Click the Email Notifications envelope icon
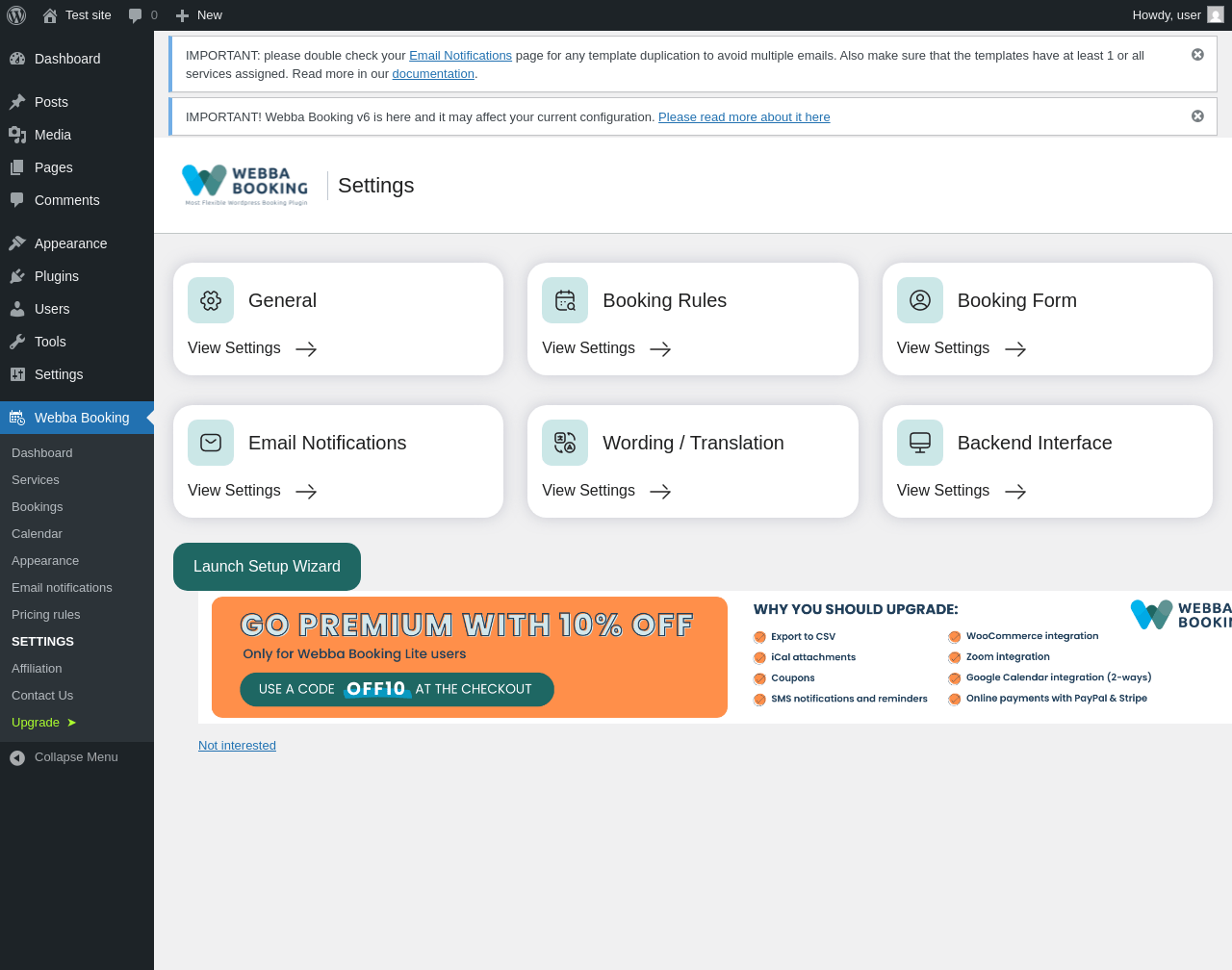The height and width of the screenshot is (970, 1232). click(x=211, y=443)
